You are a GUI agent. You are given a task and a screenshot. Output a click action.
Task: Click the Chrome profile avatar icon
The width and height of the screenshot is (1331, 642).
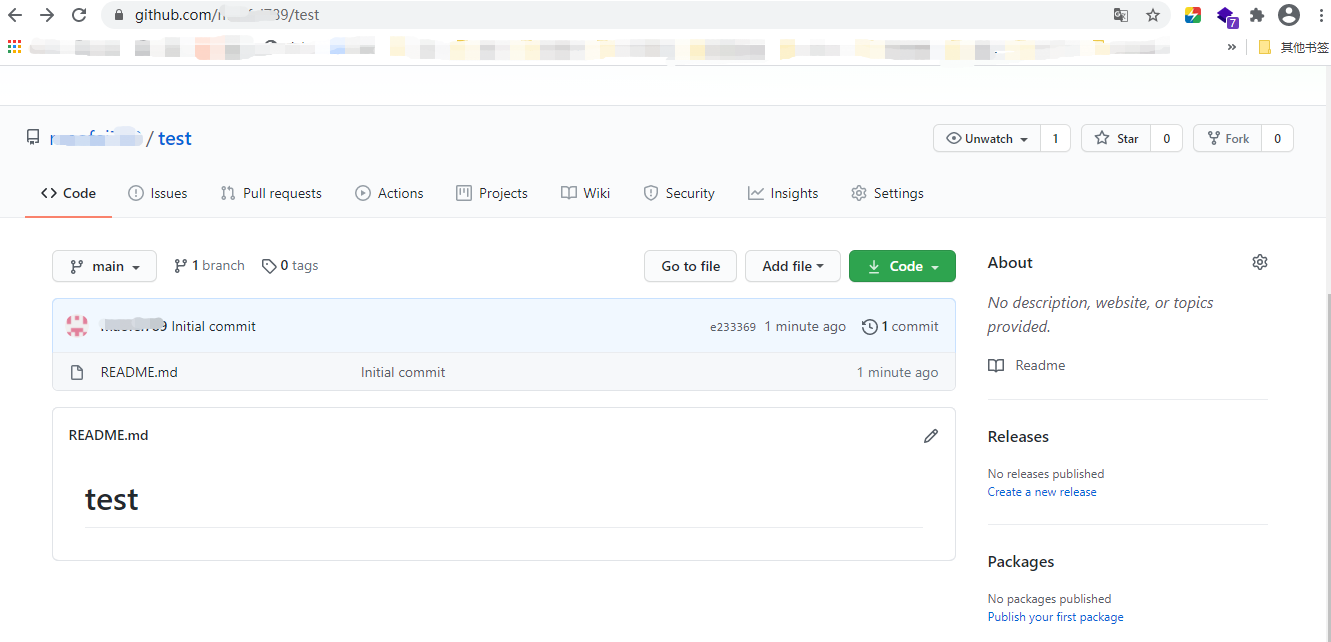point(1289,15)
